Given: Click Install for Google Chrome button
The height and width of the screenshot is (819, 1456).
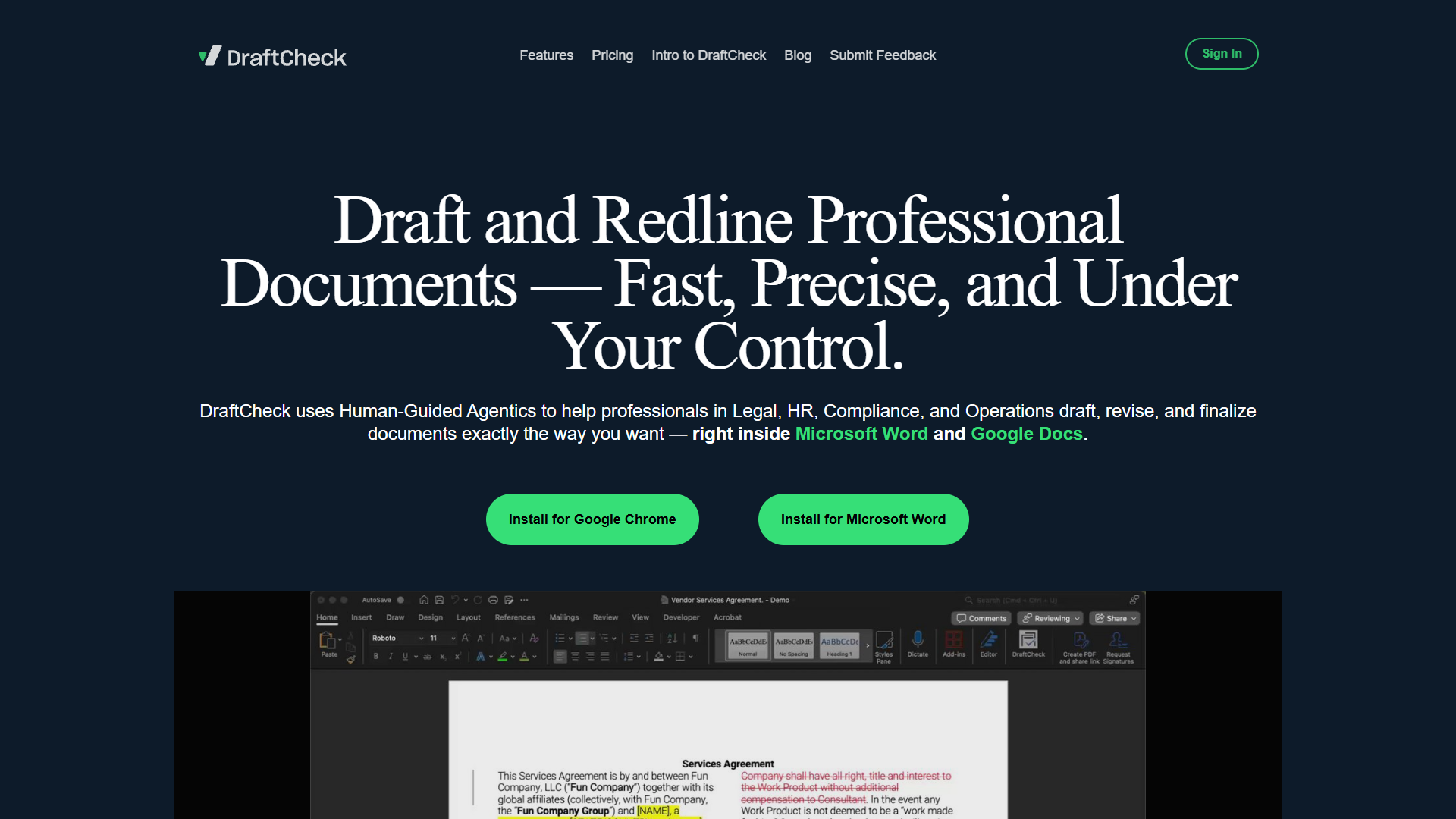Looking at the screenshot, I should 592,519.
